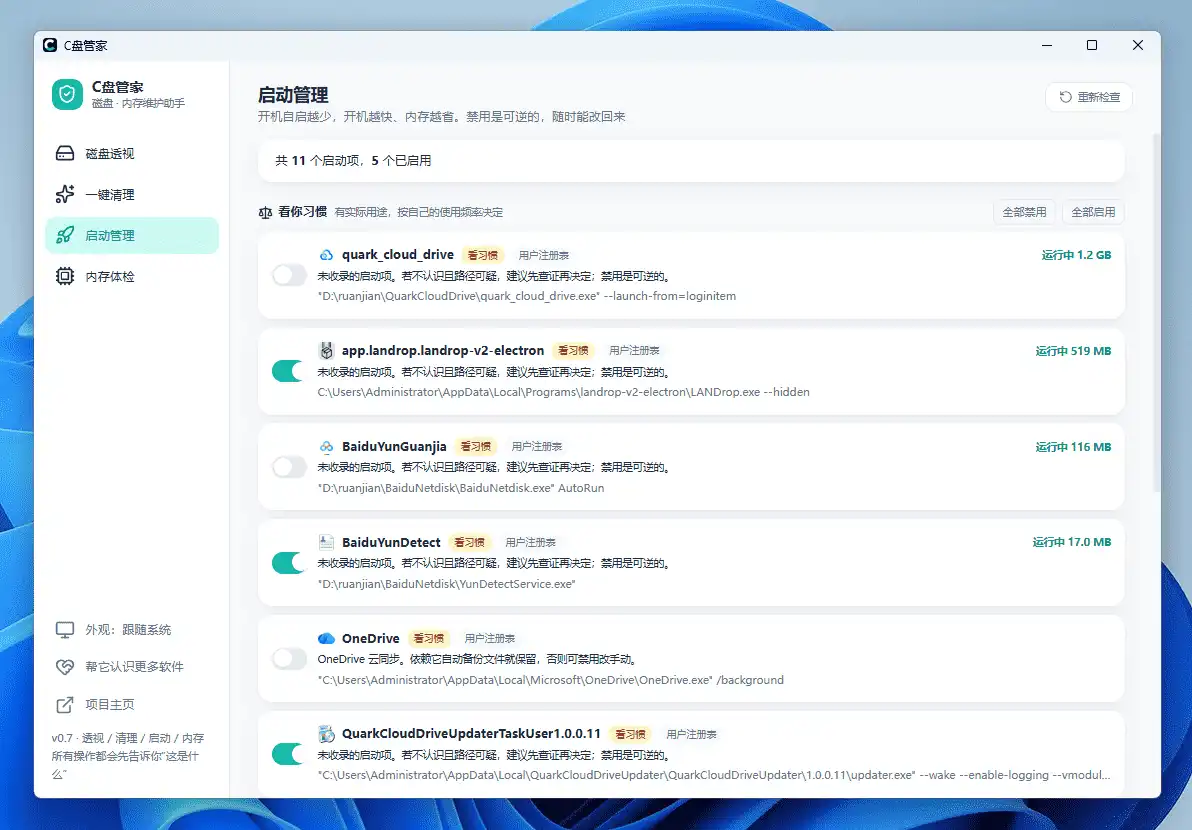Click the 看习惯 tag next to OneDrive

(429, 638)
